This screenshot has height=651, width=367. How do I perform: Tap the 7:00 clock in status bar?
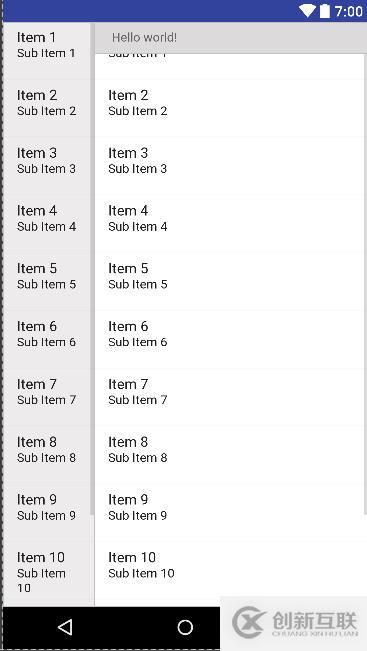(348, 11)
